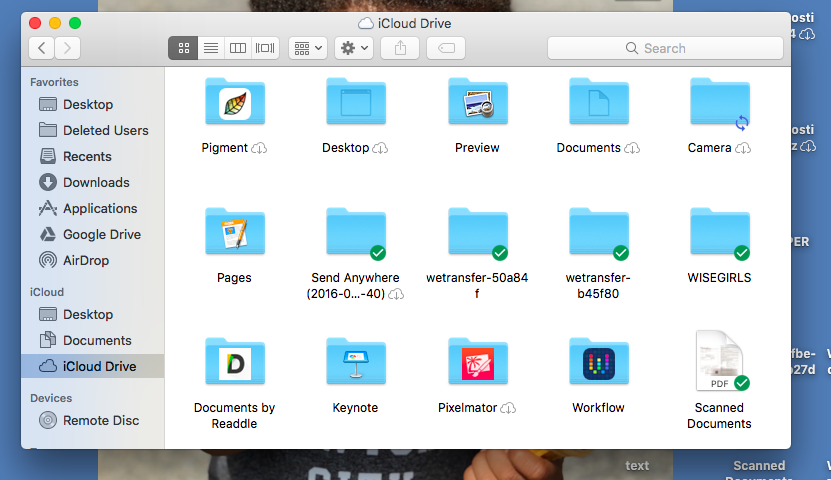The image size is (831, 480).
Task: Click the cloud download icon beside Documents
Action: point(632,148)
